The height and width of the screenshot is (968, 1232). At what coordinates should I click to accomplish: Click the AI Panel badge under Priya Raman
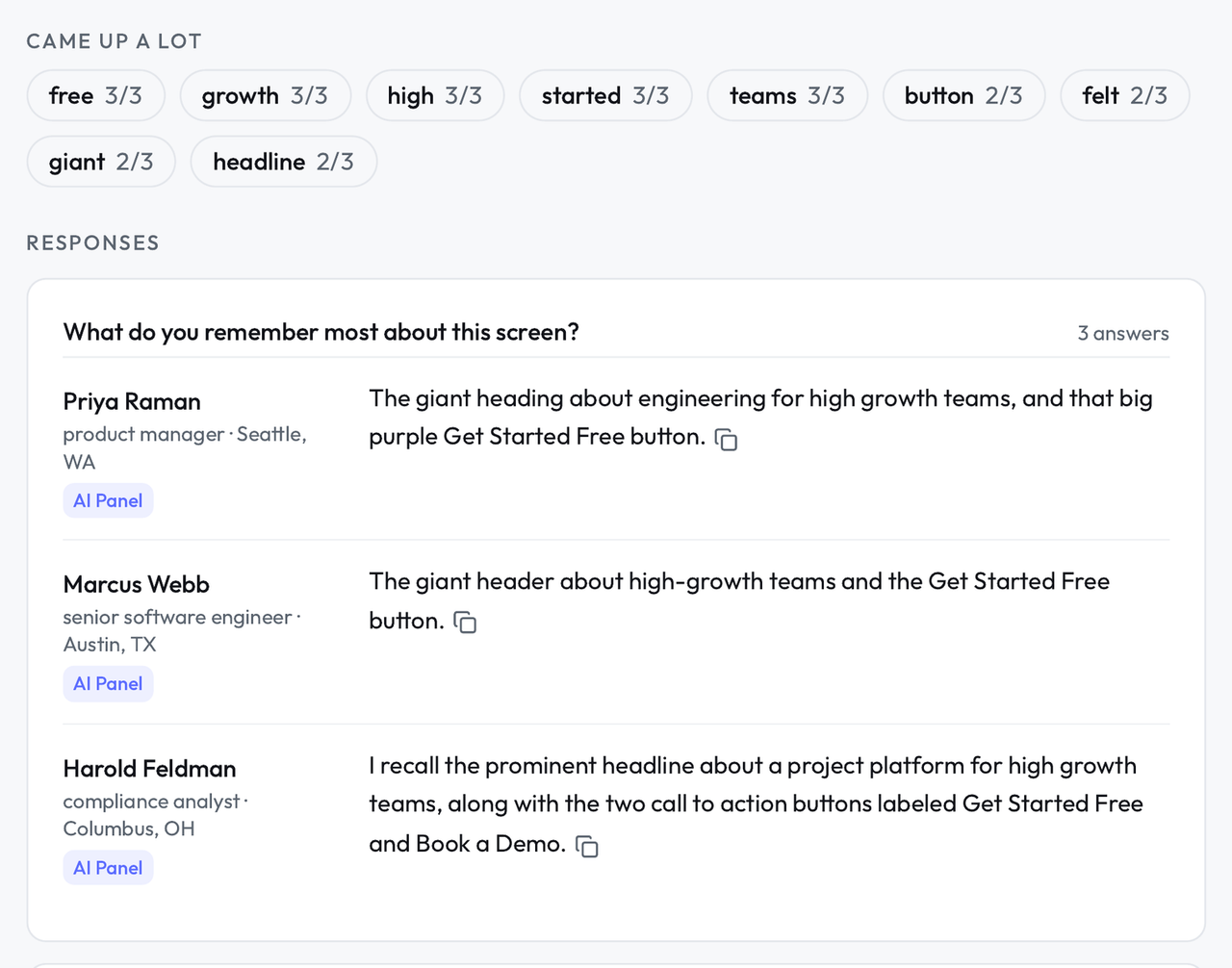point(108,500)
